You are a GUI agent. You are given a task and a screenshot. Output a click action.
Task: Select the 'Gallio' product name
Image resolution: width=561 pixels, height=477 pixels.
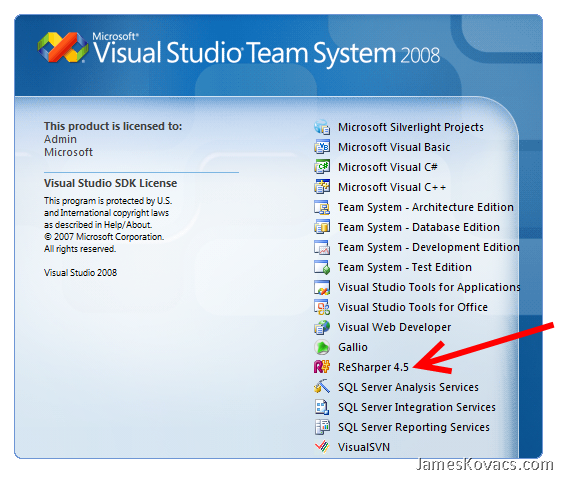pos(353,347)
